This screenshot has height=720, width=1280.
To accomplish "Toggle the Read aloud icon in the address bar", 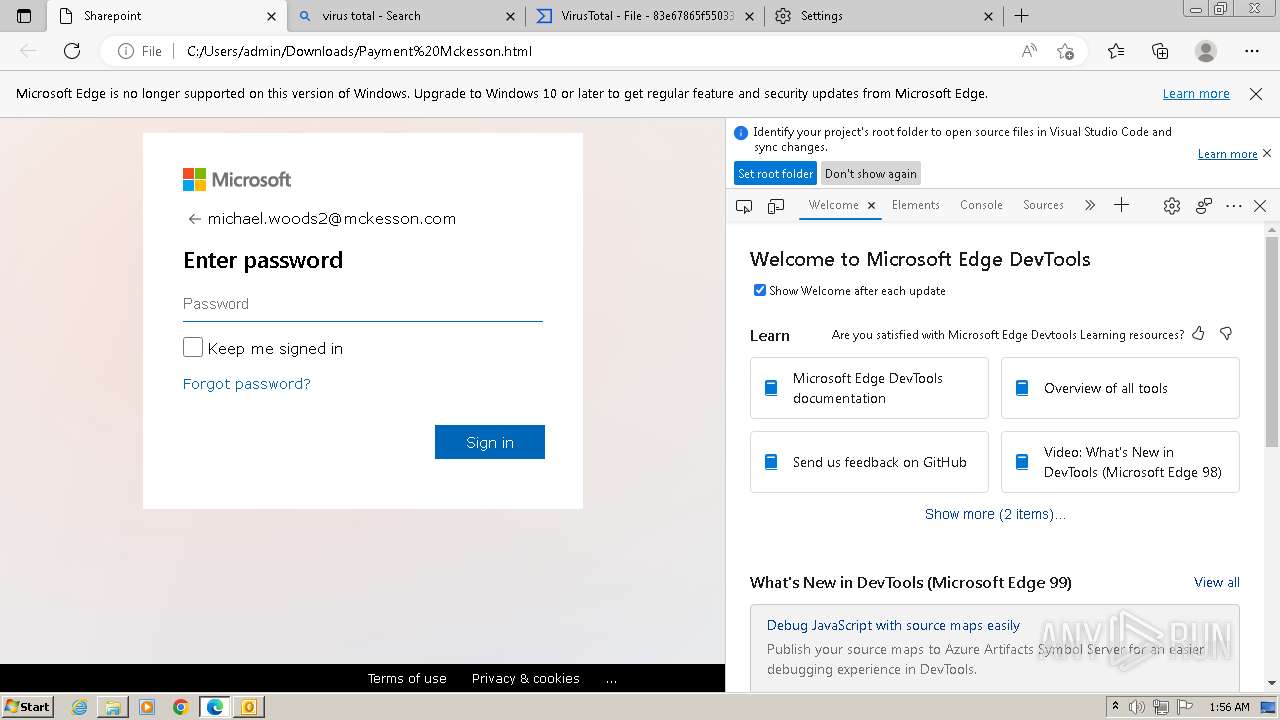I will tap(1029, 51).
